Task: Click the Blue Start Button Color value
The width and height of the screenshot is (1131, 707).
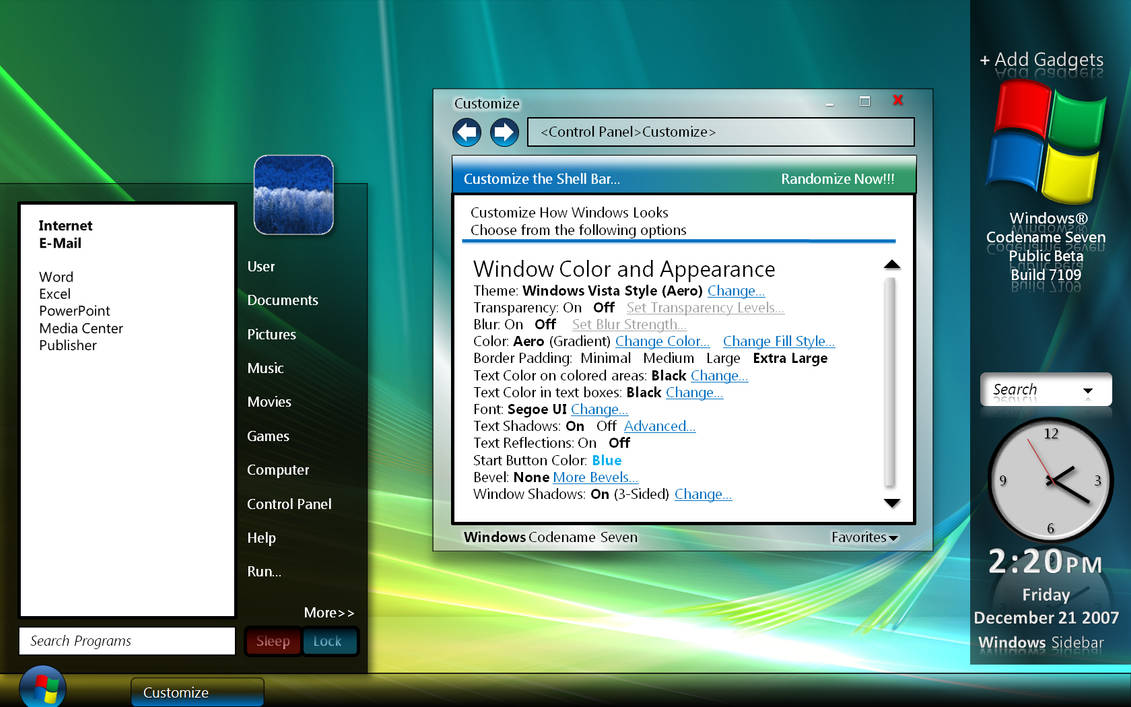Action: point(607,460)
